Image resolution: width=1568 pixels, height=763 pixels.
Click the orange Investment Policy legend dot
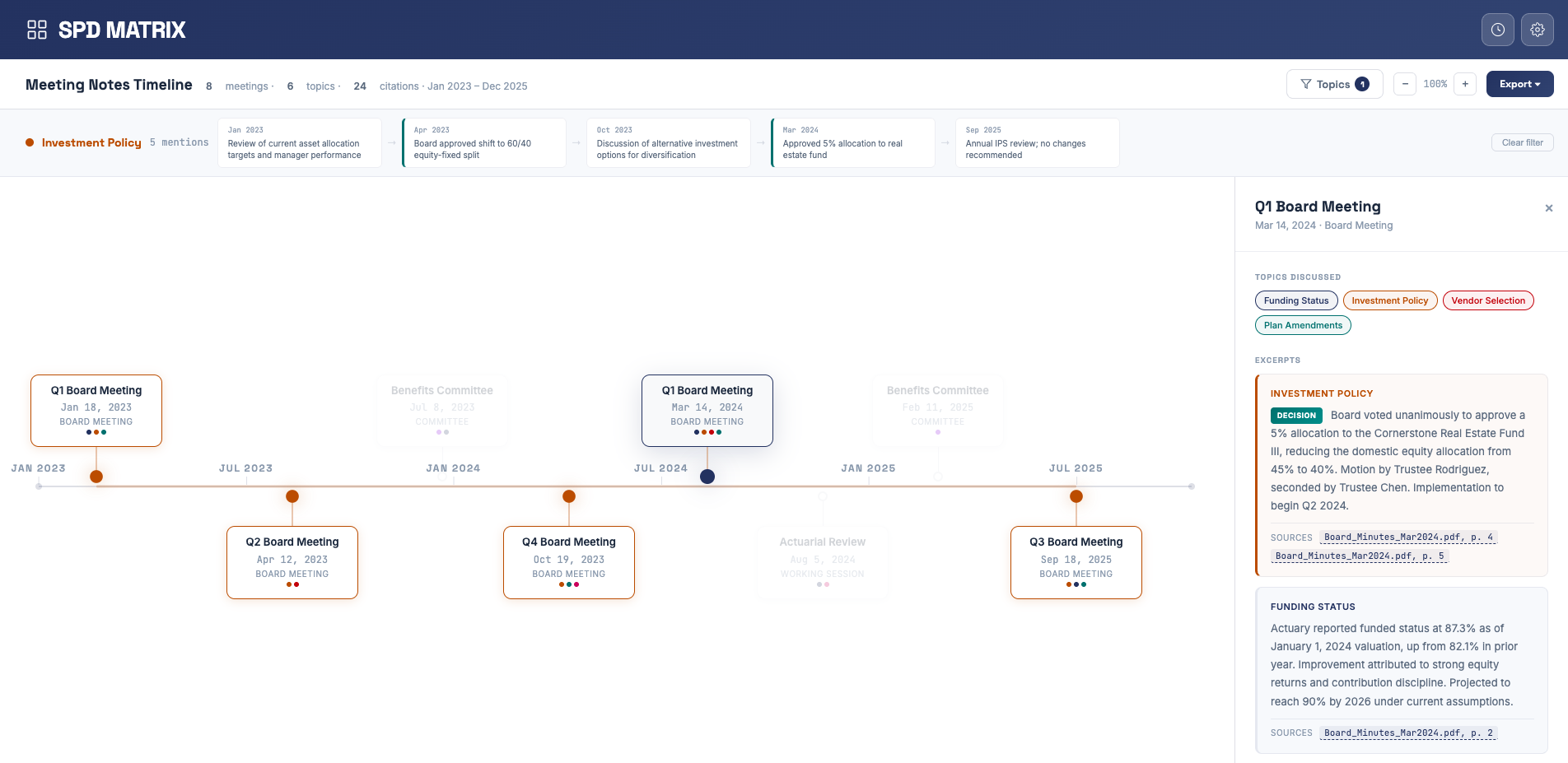pyautogui.click(x=30, y=142)
